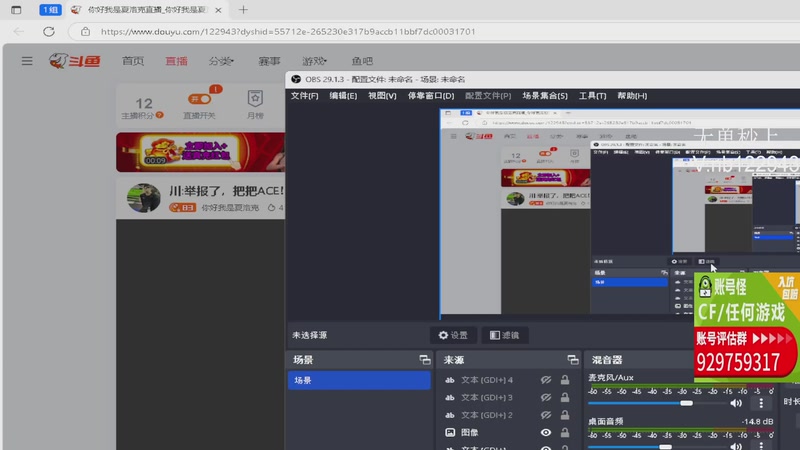The height and width of the screenshot is (450, 800).
Task: Open the OBS 工具(T) menu
Action: click(592, 95)
